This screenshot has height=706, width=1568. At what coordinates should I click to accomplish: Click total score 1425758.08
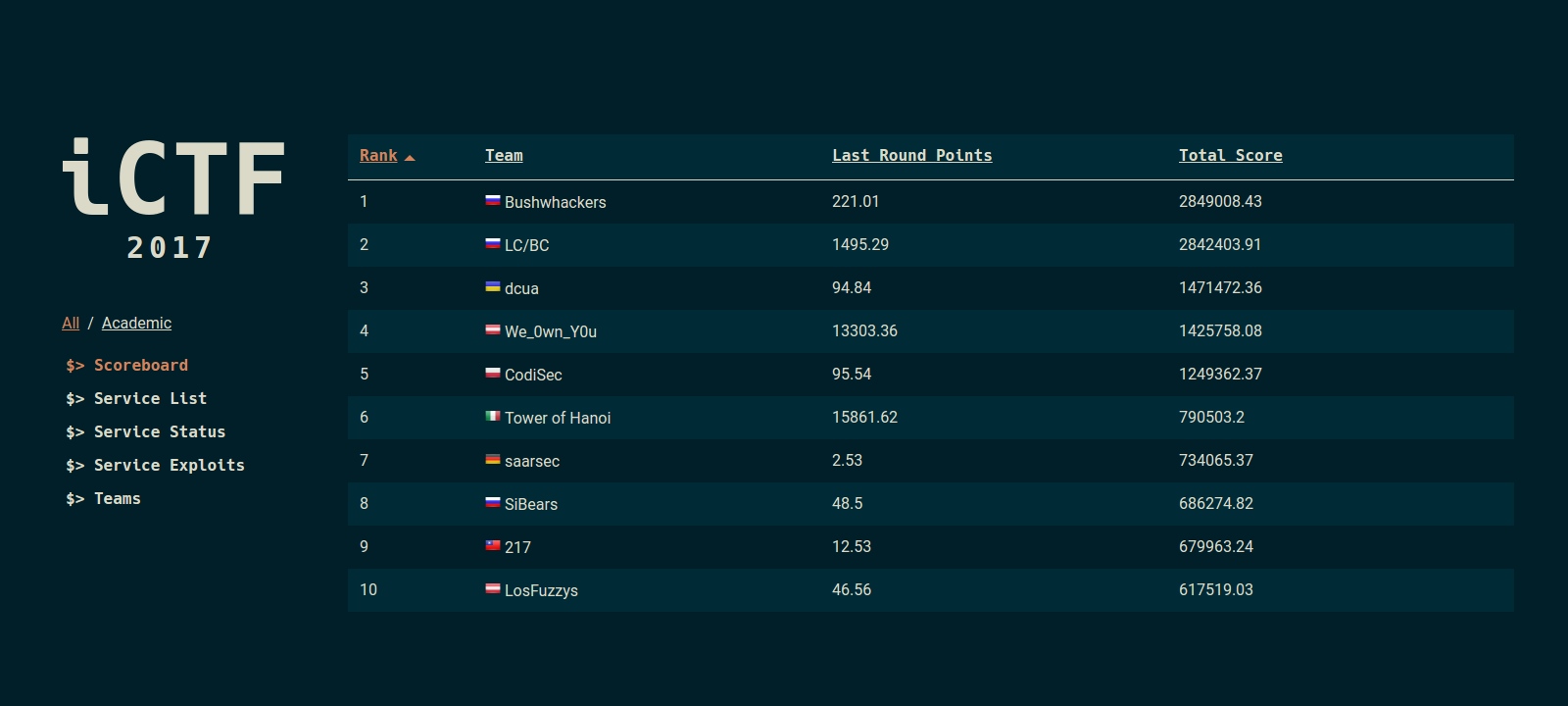click(x=1220, y=330)
